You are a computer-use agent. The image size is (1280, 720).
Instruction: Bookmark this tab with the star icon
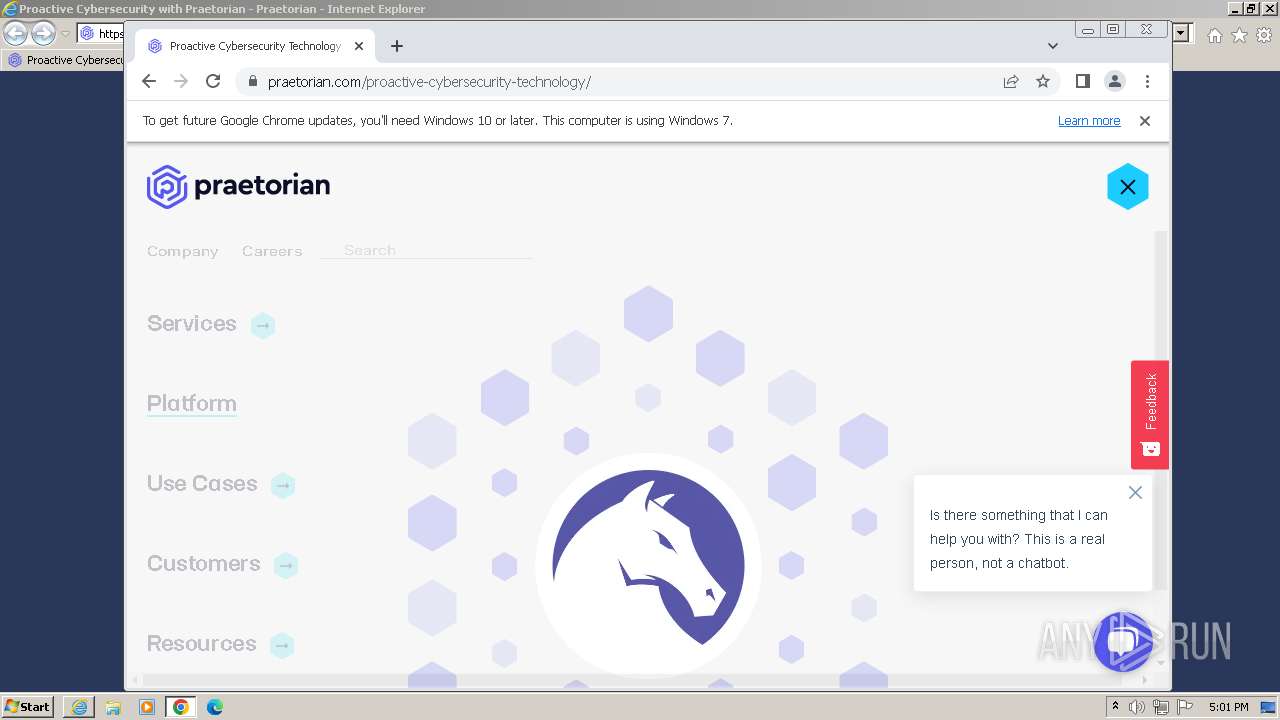click(x=1043, y=82)
